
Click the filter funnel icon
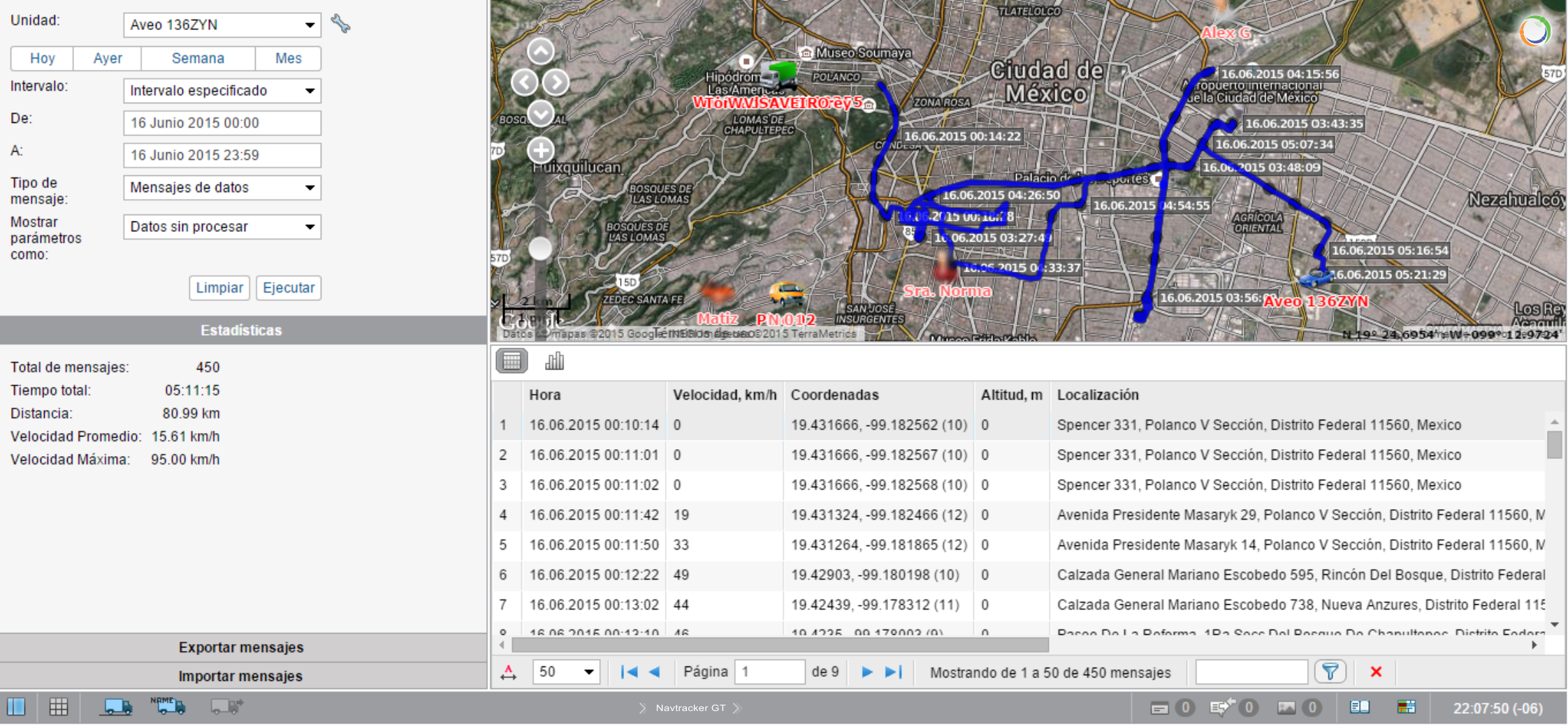(x=1330, y=672)
